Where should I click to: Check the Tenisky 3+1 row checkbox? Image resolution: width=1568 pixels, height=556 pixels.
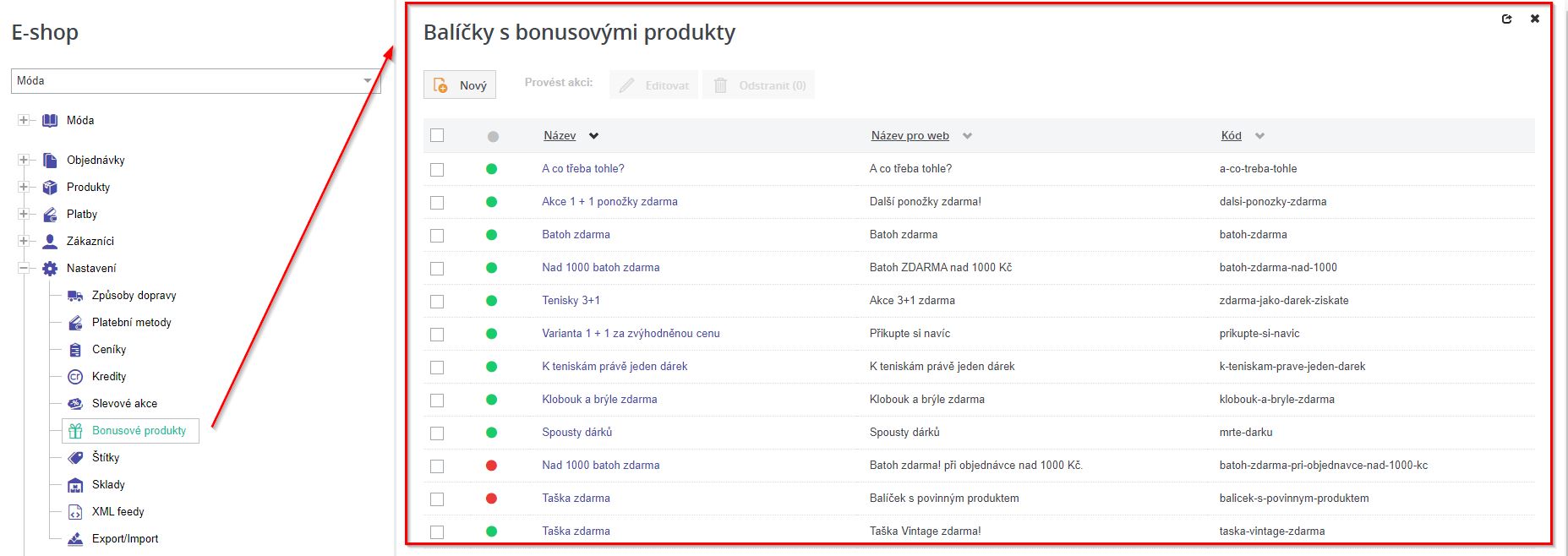pos(437,301)
